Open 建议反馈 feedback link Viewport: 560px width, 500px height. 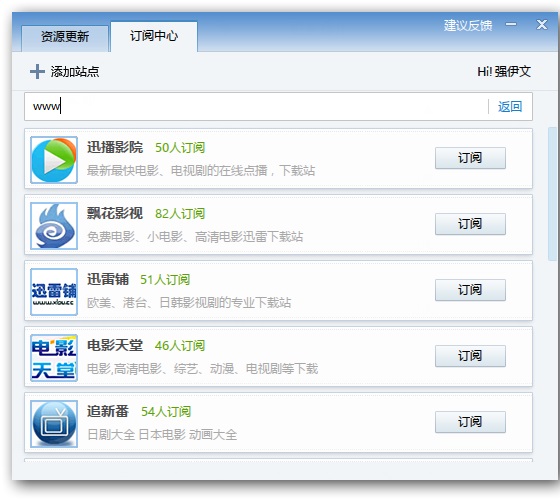click(468, 26)
